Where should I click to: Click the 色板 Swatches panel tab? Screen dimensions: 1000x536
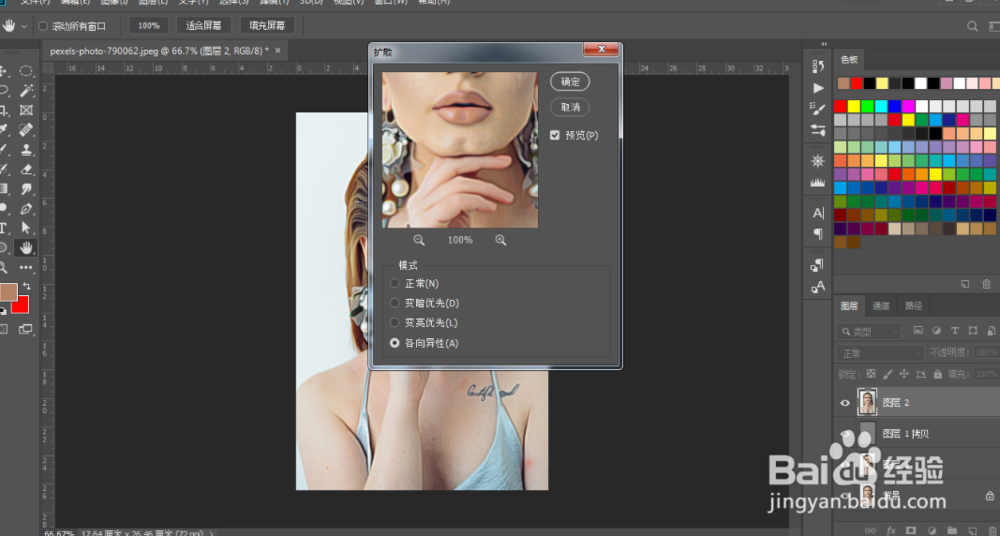[x=849, y=59]
